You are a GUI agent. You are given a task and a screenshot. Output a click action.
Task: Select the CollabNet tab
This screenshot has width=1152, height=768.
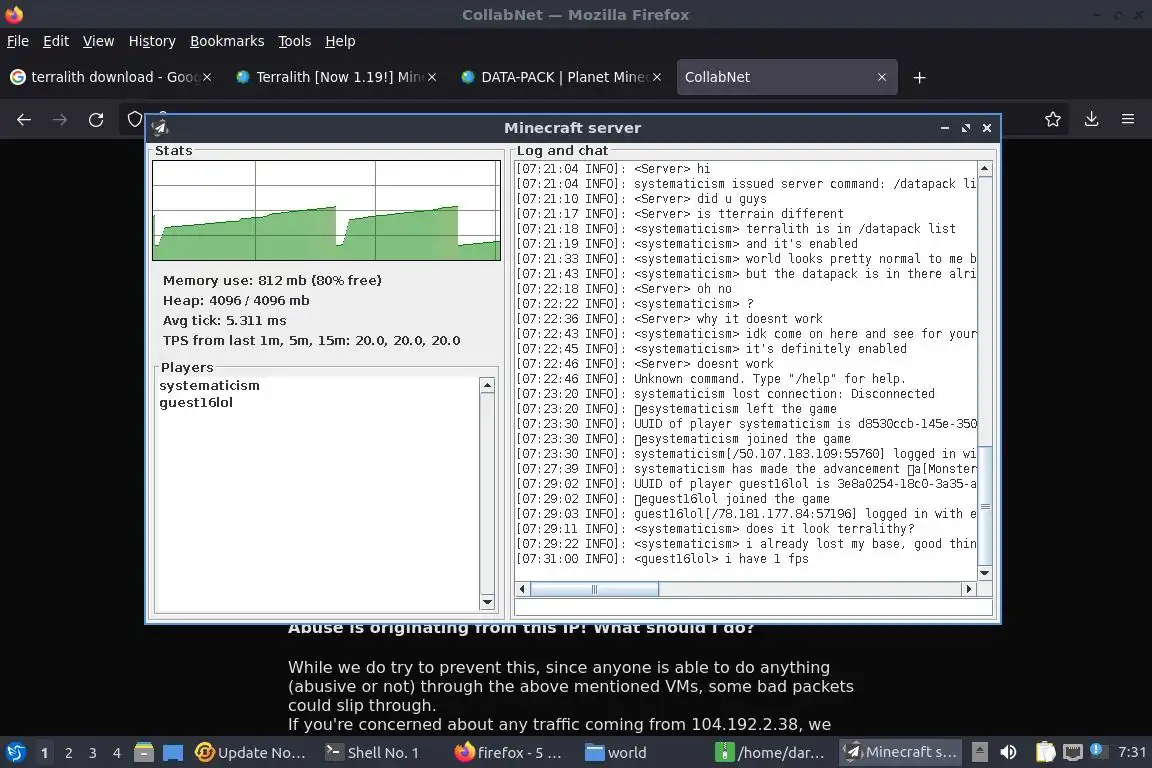[786, 77]
